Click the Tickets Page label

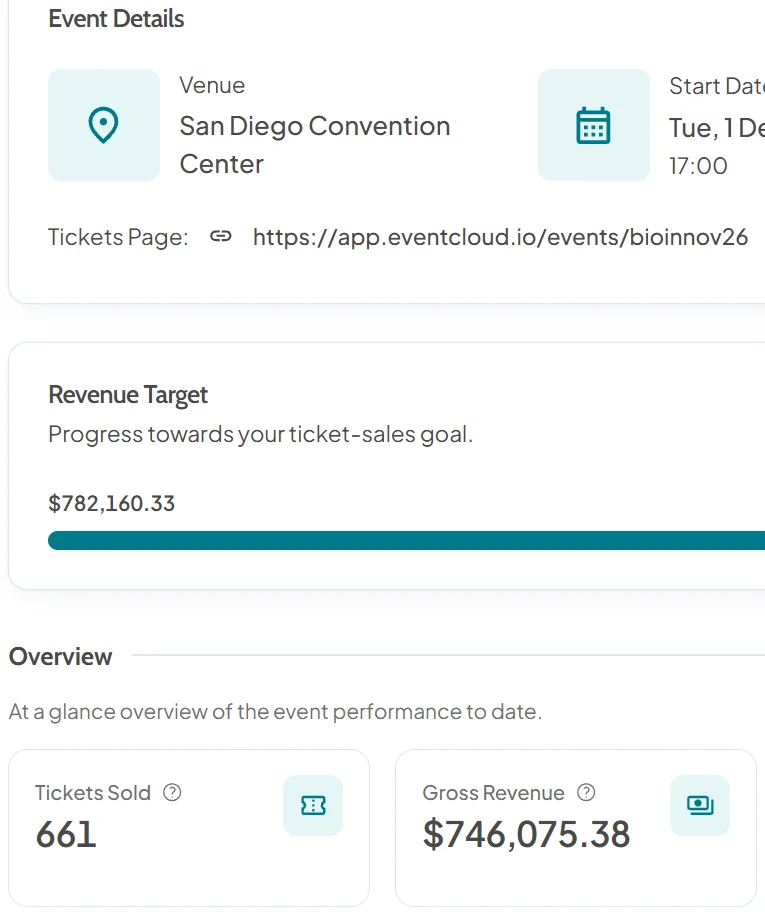click(x=118, y=237)
